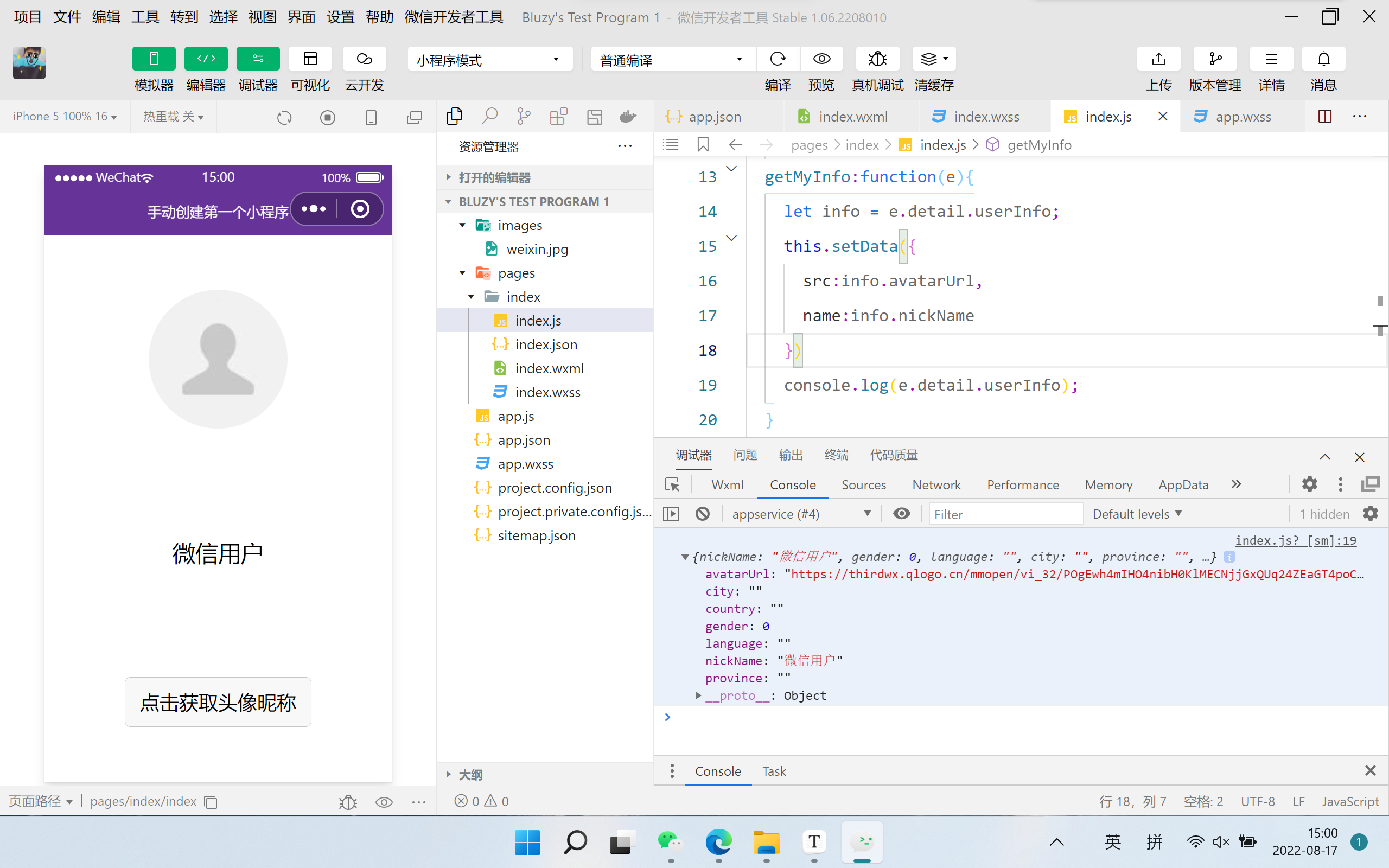Image resolution: width=1389 pixels, height=868 pixels.
Task: Refresh the simulator
Action: pyautogui.click(x=284, y=118)
